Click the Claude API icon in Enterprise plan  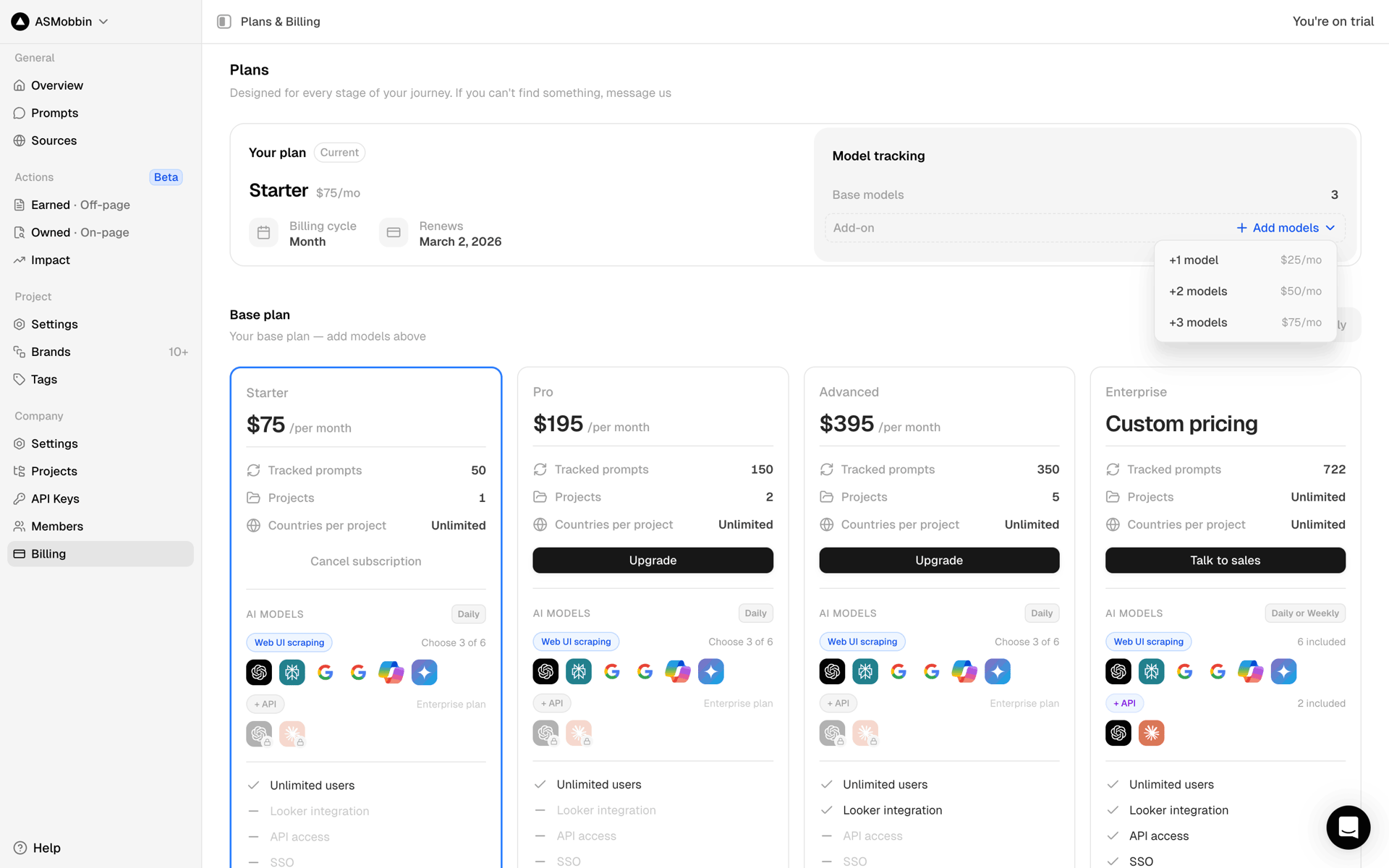tap(1152, 733)
